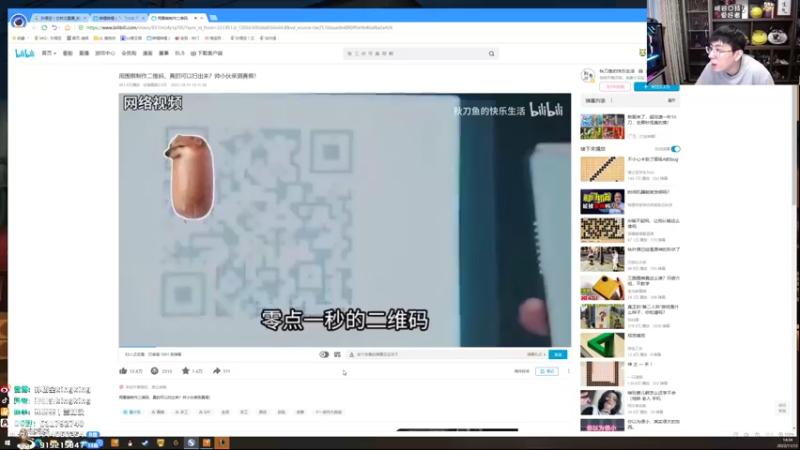Viewport: 800px width, 450px height.
Task: Open the dense Go board pattern video thumbnail
Action: click(602, 230)
